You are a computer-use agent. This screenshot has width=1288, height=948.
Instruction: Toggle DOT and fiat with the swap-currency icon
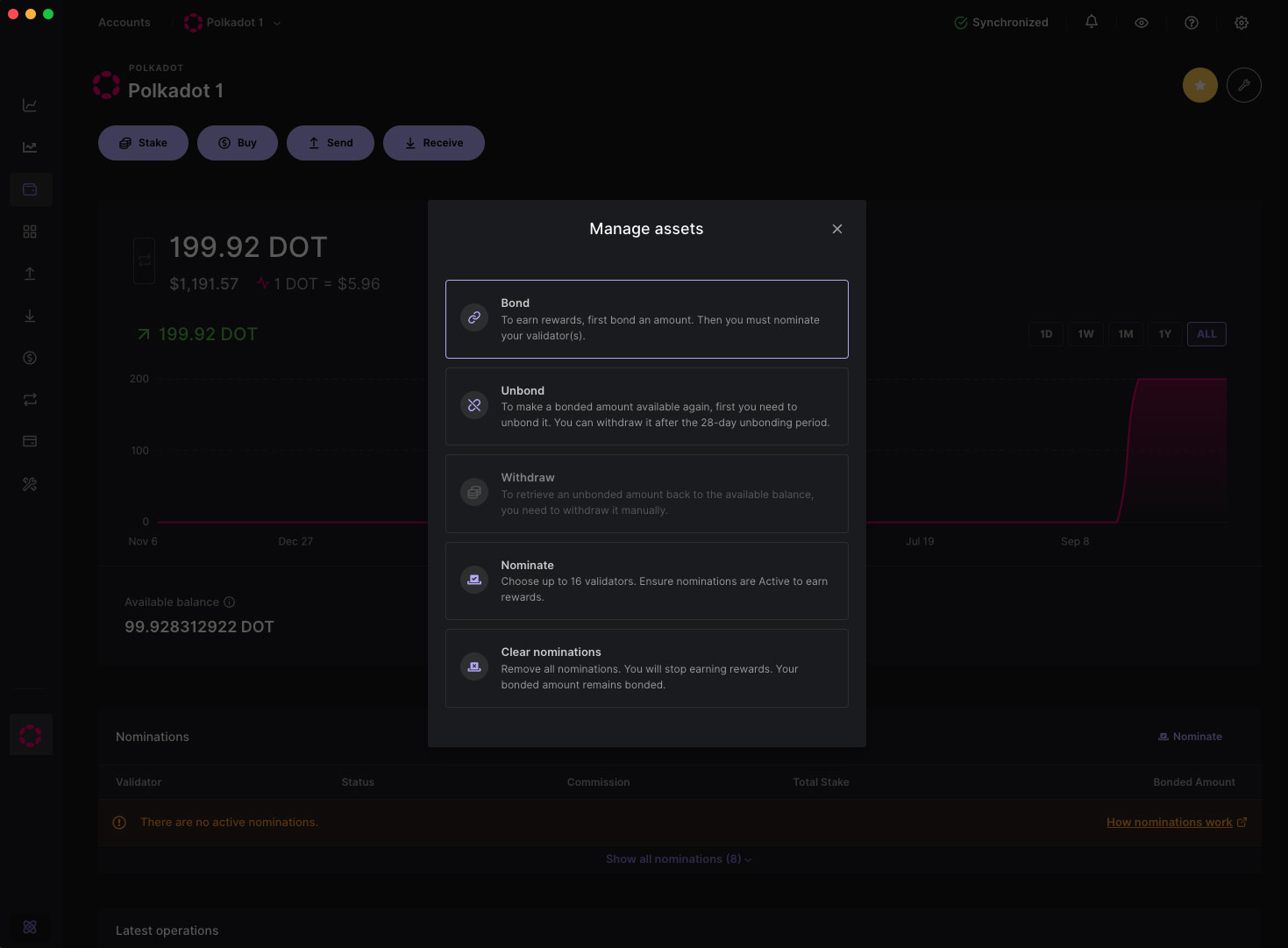point(145,260)
